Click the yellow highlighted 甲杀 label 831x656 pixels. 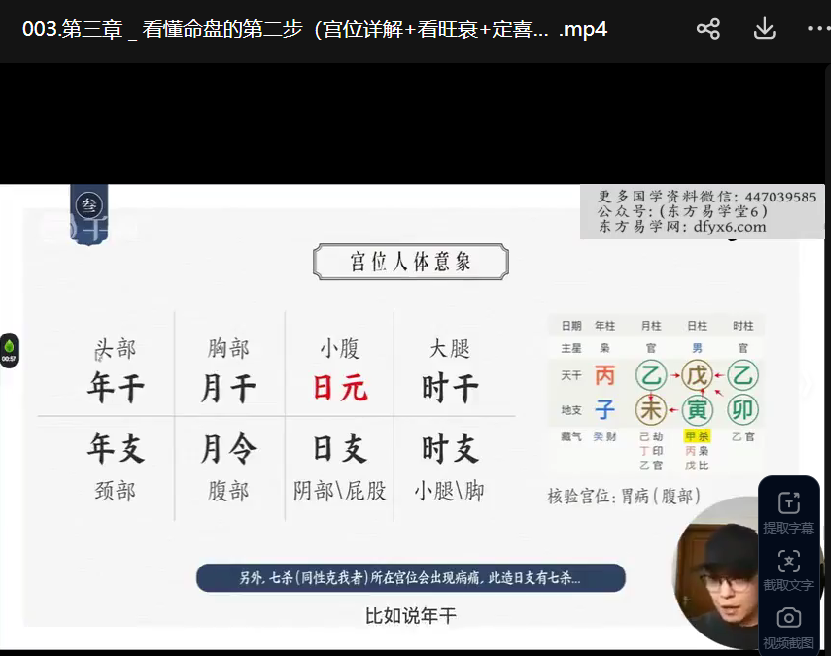696,437
